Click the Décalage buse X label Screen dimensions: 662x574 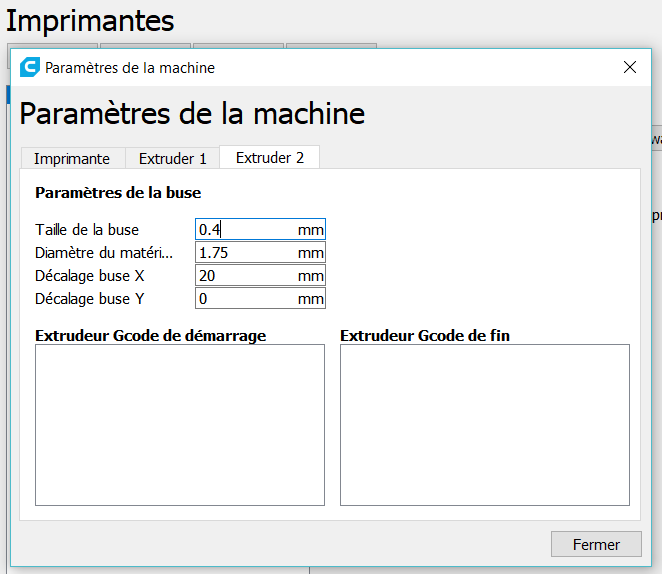pyautogui.click(x=90, y=276)
